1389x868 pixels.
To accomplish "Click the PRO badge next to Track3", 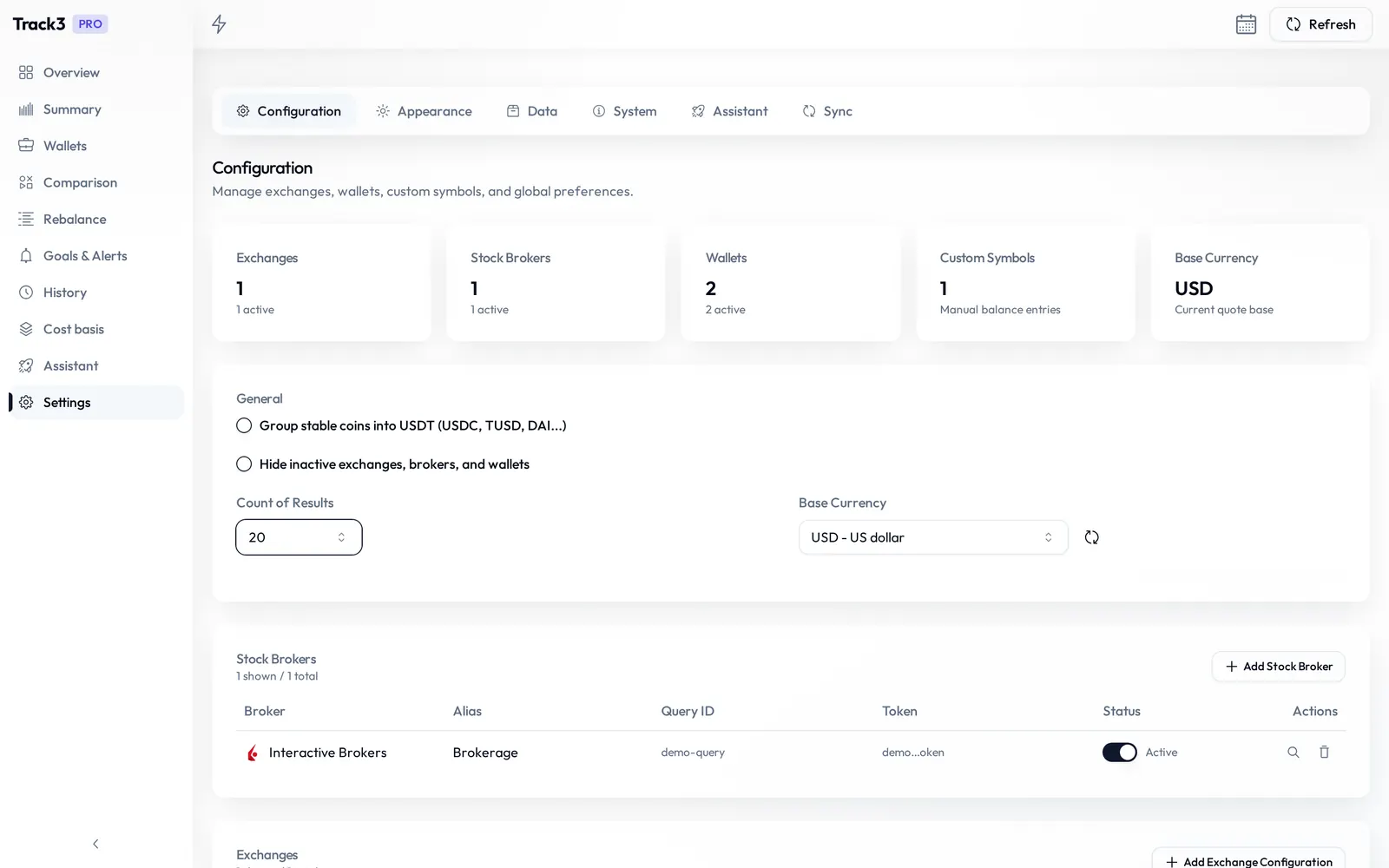I will click(90, 24).
